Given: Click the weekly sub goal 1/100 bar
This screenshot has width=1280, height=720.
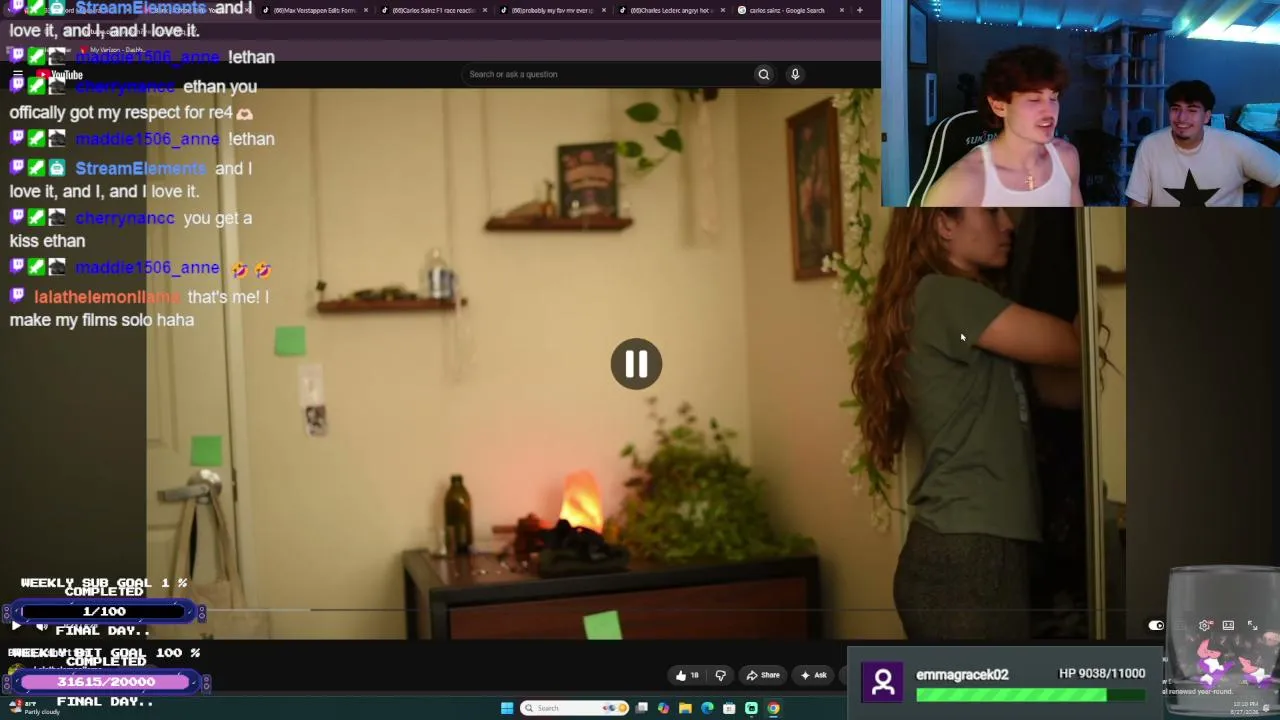Looking at the screenshot, I should coord(105,611).
